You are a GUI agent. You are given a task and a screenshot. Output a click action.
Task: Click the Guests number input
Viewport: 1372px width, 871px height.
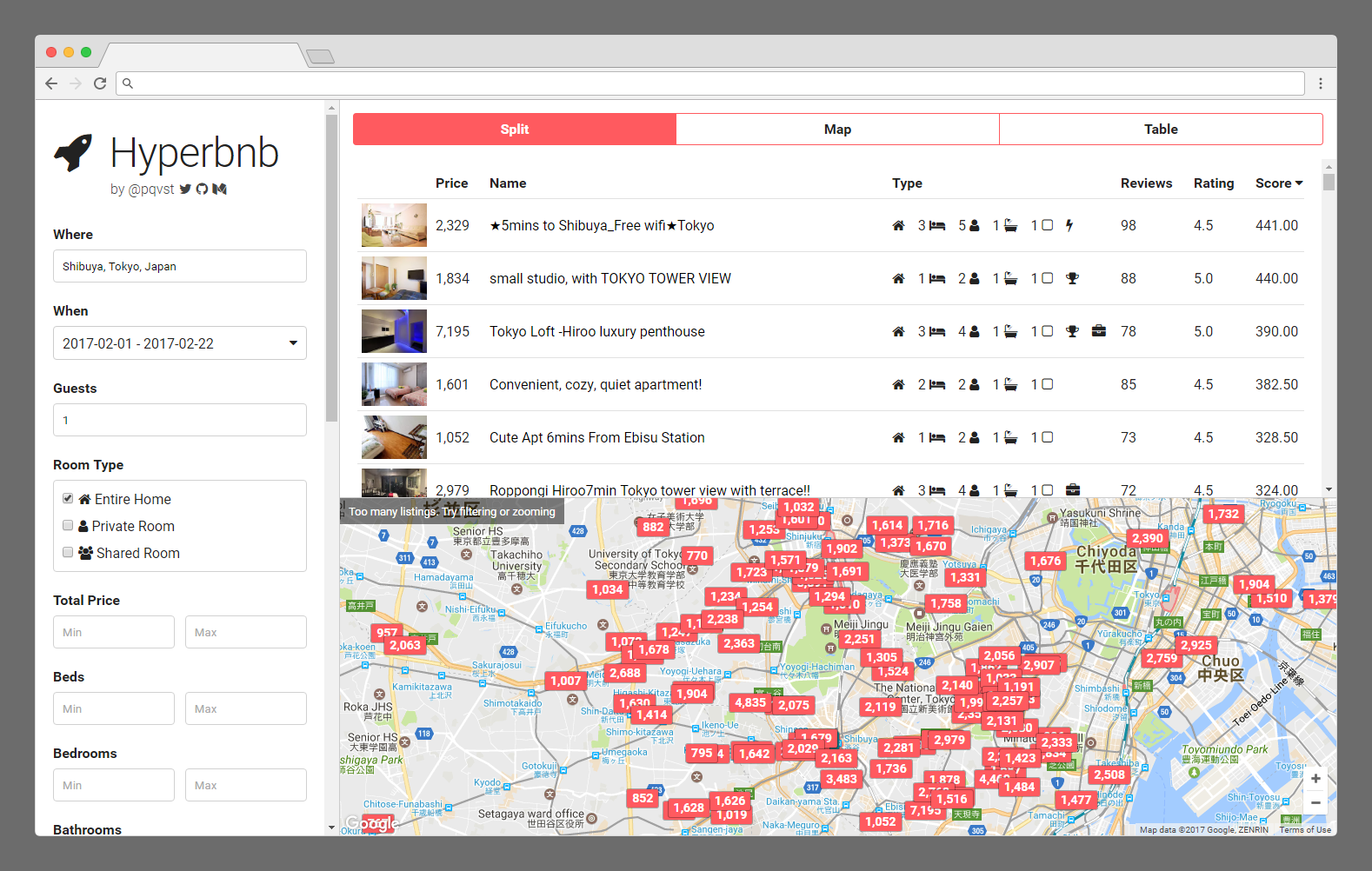(x=180, y=420)
